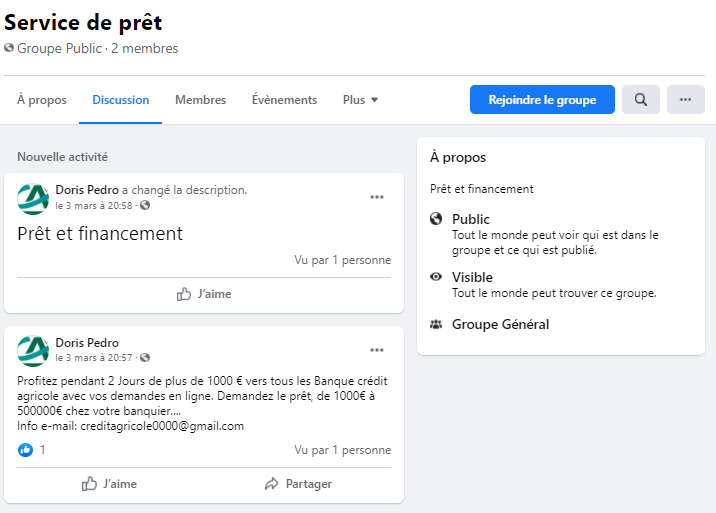
Task: Click the eye icon next to Visible
Action: coord(436,277)
